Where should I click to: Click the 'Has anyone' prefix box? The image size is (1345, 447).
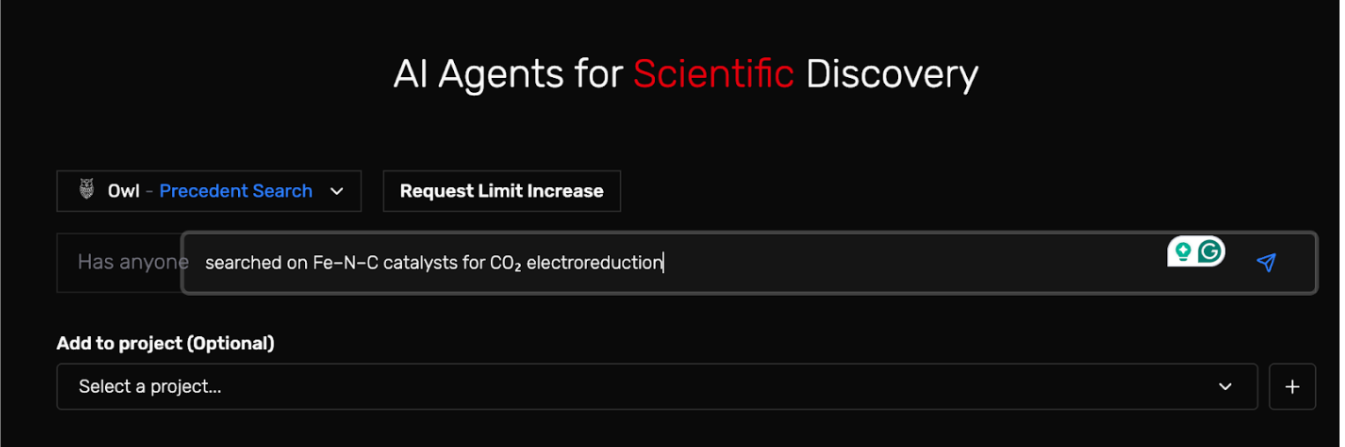click(120, 262)
